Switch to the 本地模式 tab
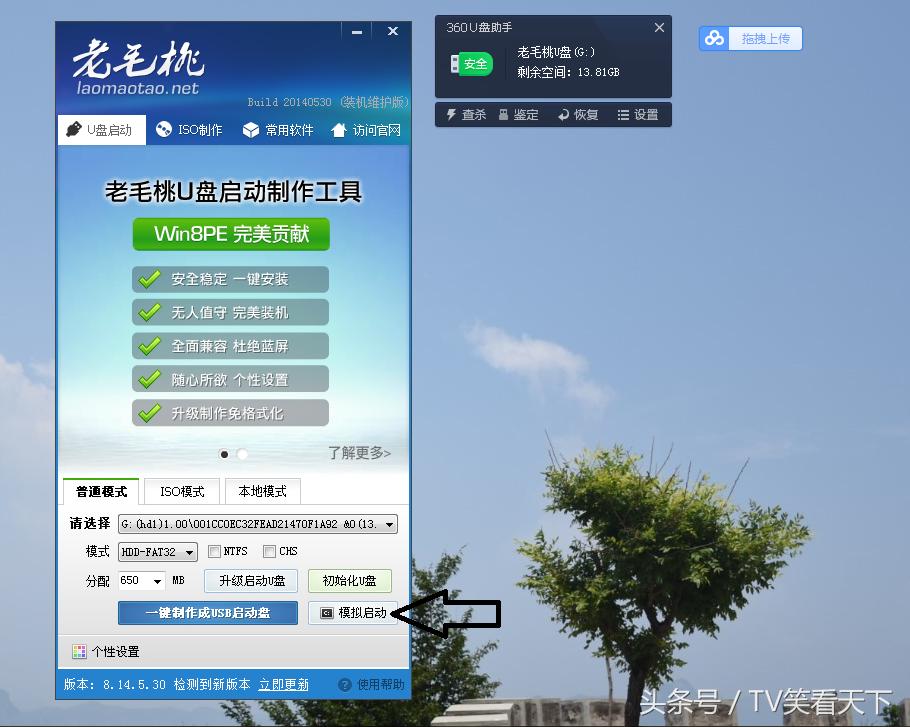Viewport: 910px width, 727px height. tap(263, 490)
